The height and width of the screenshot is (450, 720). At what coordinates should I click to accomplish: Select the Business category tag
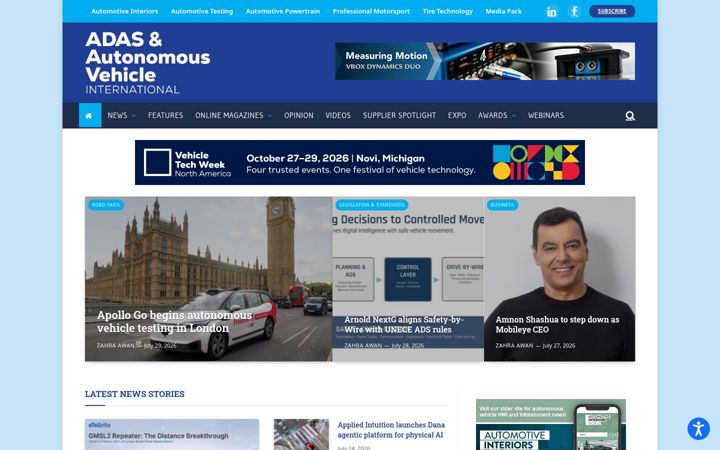coord(502,205)
